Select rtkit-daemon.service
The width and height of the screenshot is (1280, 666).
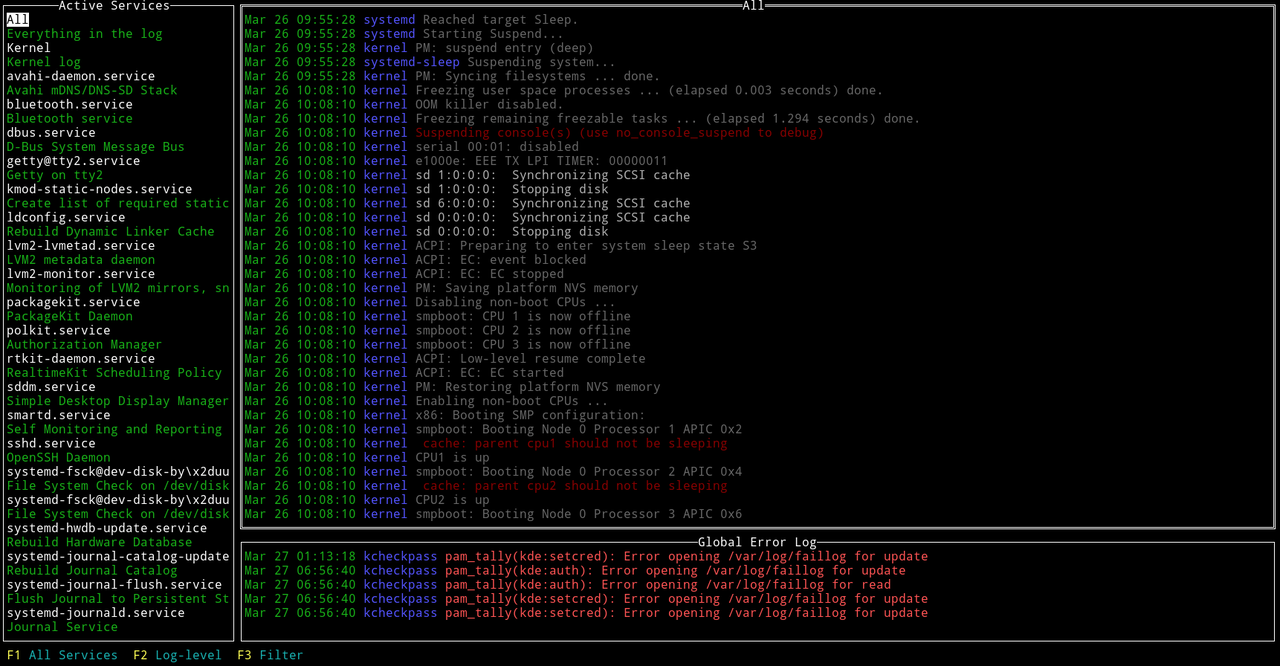pyautogui.click(x=81, y=358)
